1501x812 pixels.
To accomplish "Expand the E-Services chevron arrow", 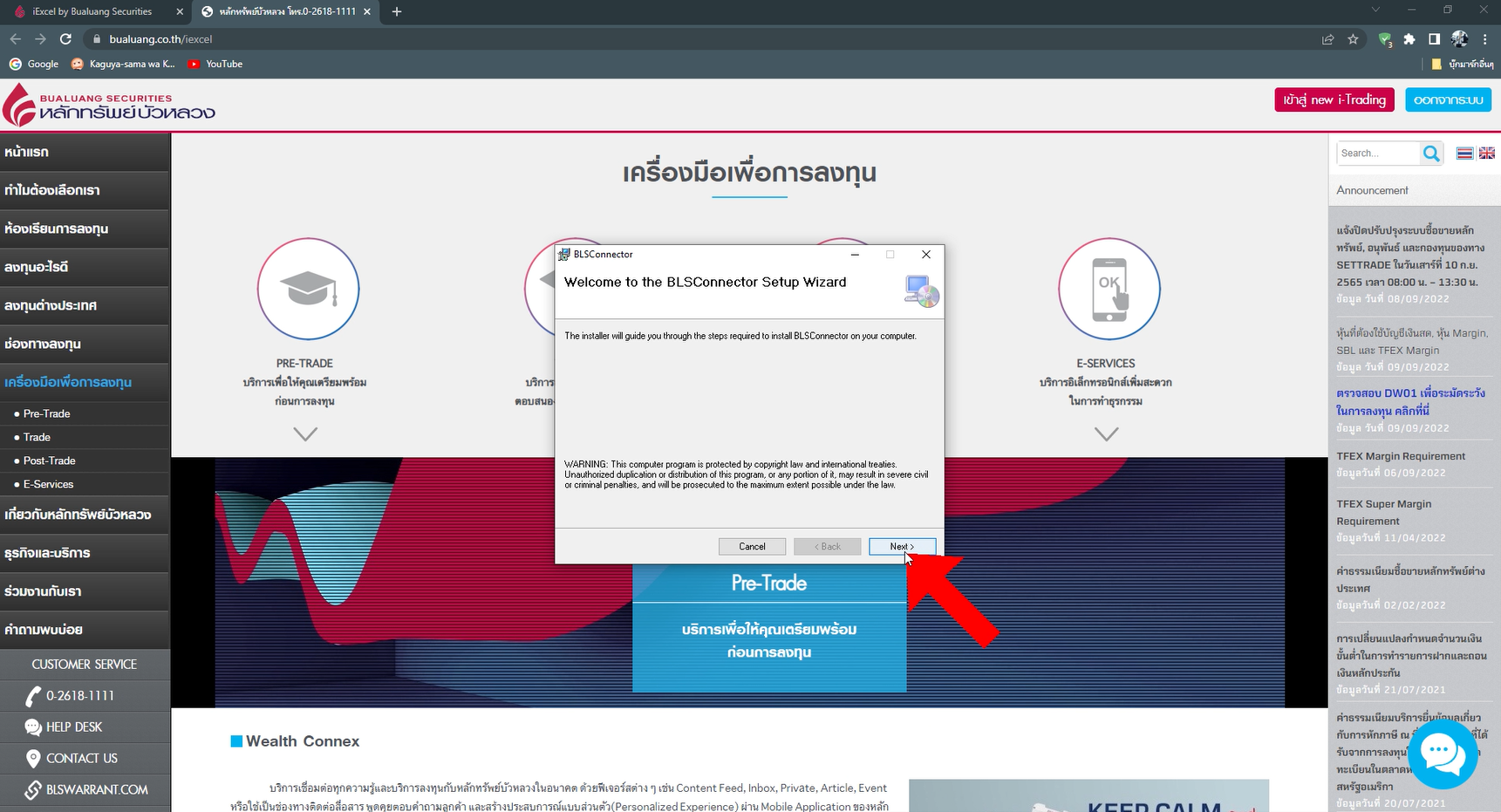I will click(1106, 433).
